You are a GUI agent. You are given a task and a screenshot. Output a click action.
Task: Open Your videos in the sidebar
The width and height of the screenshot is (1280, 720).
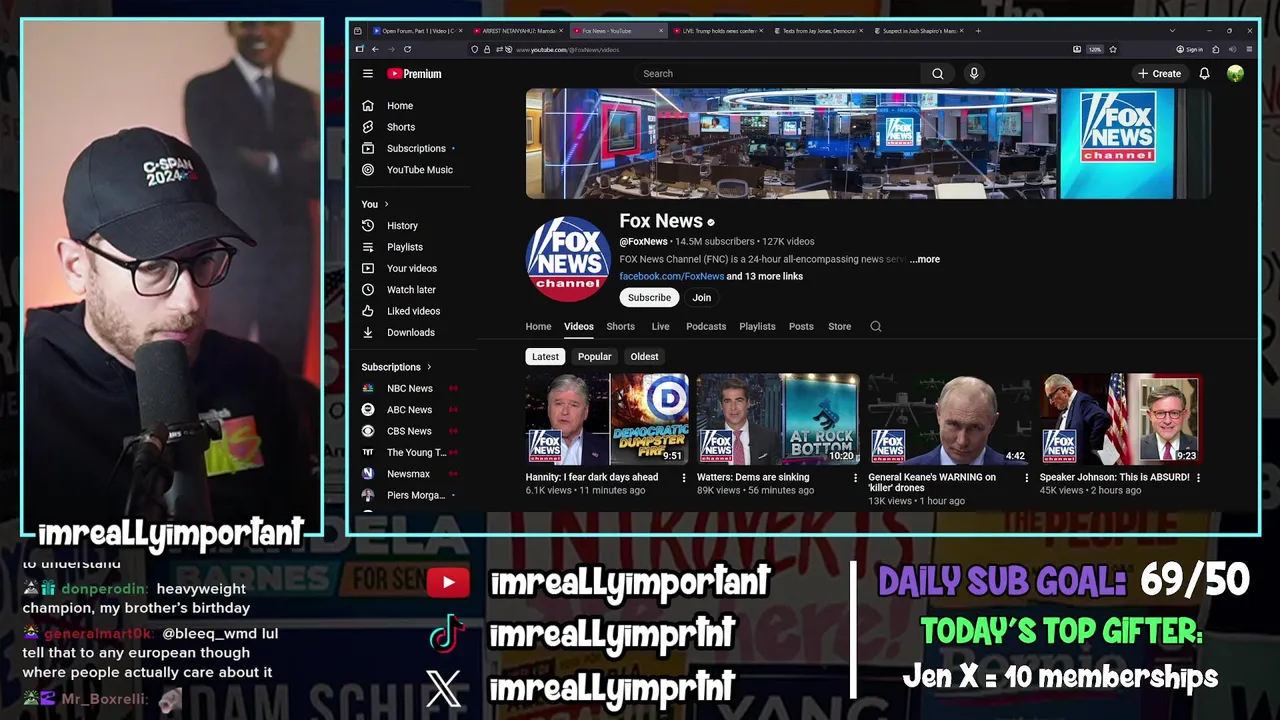click(412, 268)
